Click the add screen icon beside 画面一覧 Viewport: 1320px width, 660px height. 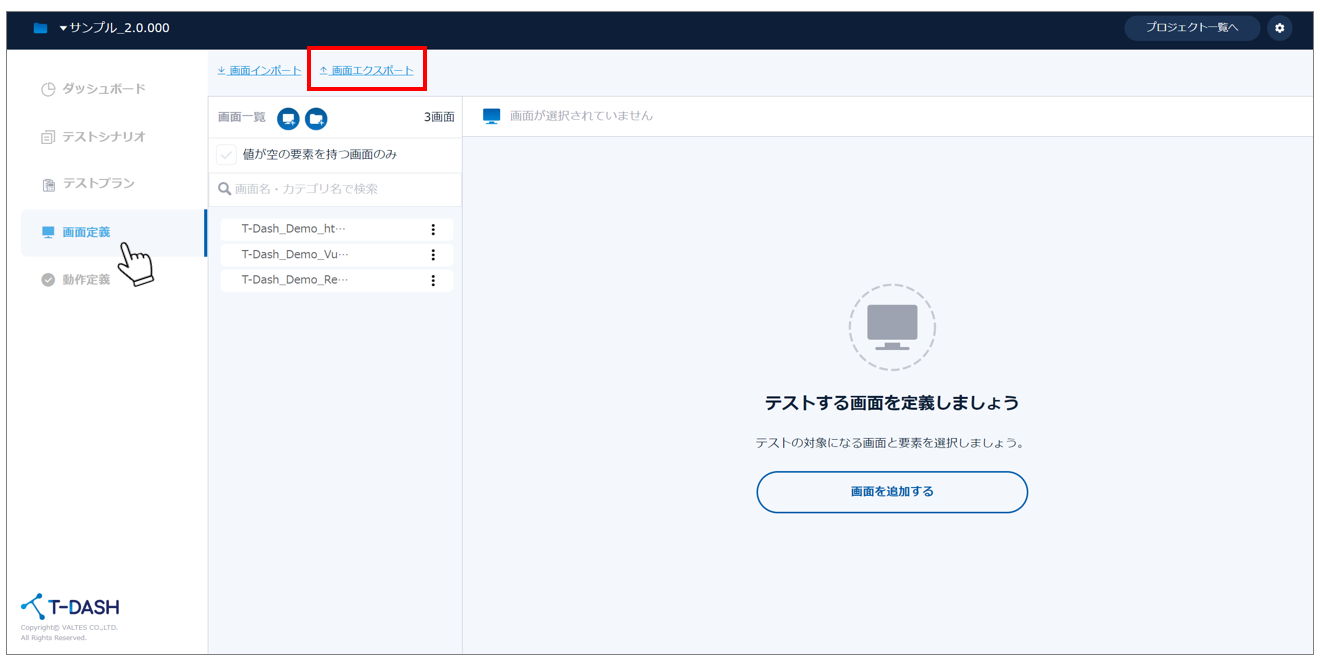pos(288,119)
